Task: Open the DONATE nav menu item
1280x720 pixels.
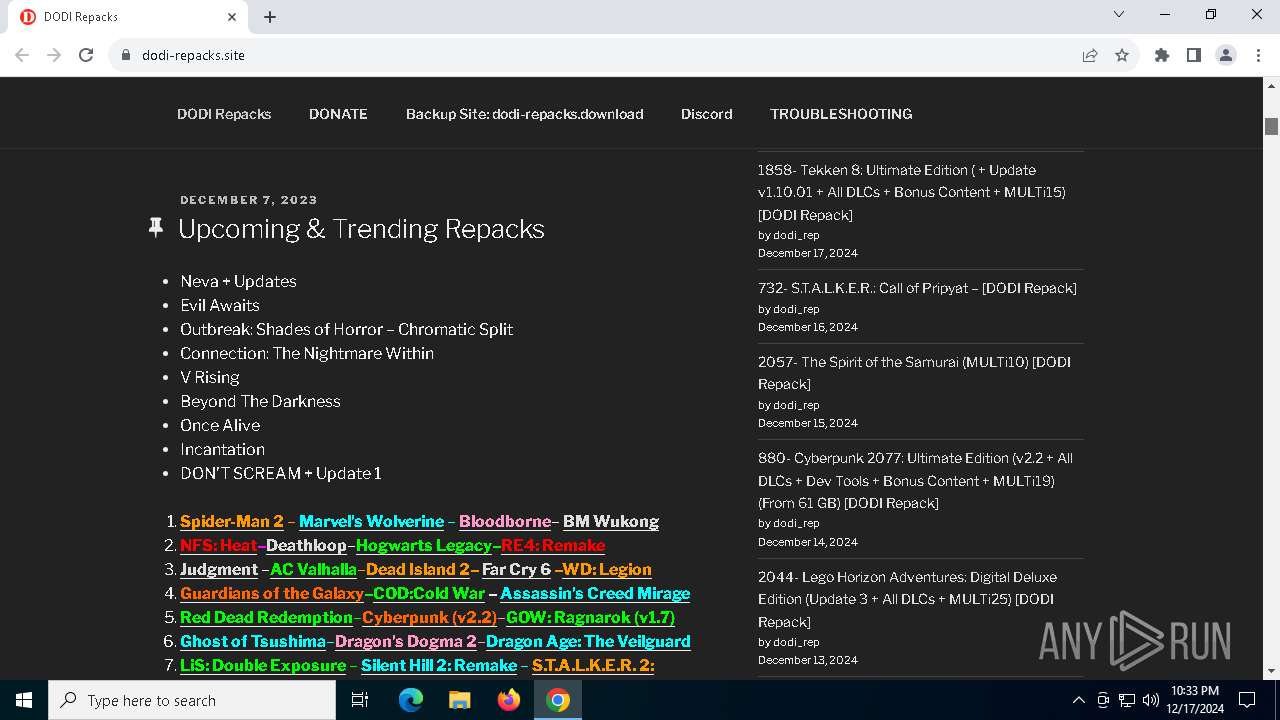Action: tap(338, 114)
